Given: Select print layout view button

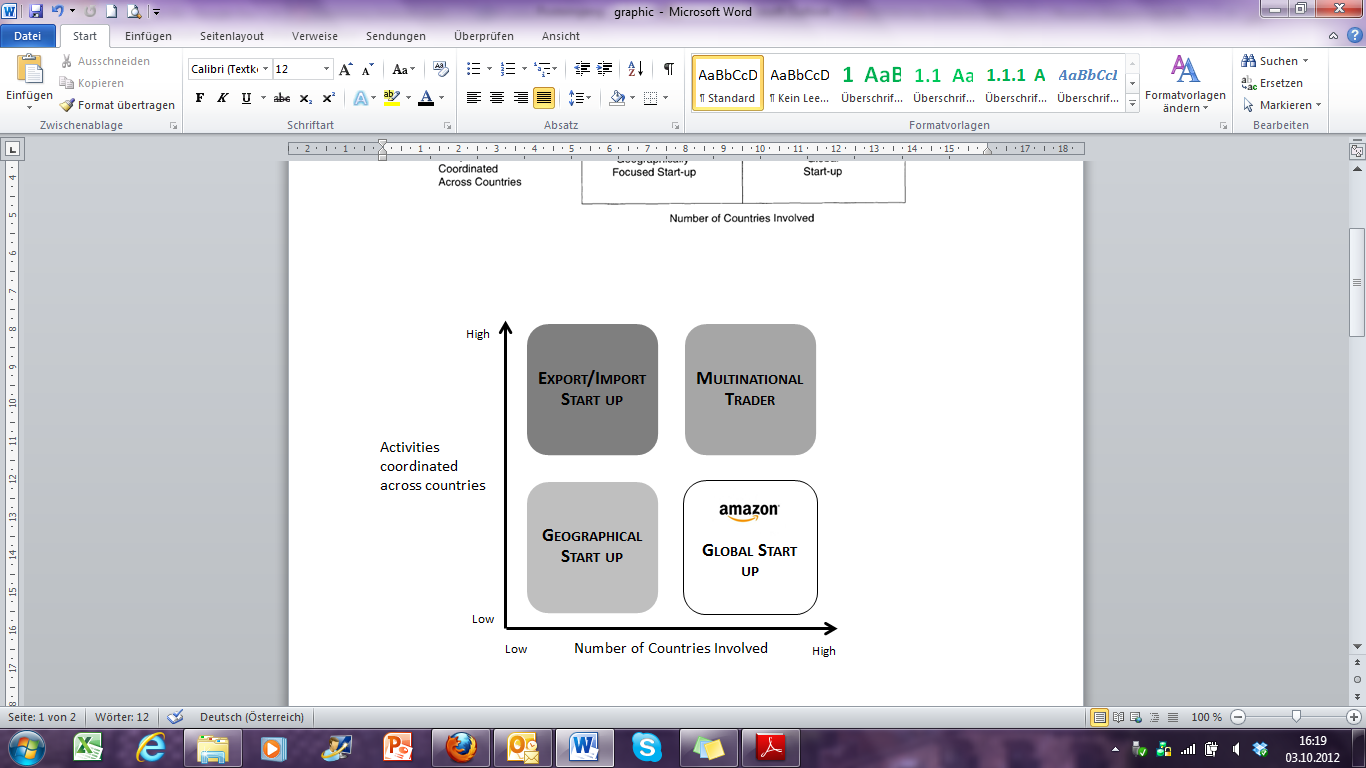Looking at the screenshot, I should point(1100,717).
